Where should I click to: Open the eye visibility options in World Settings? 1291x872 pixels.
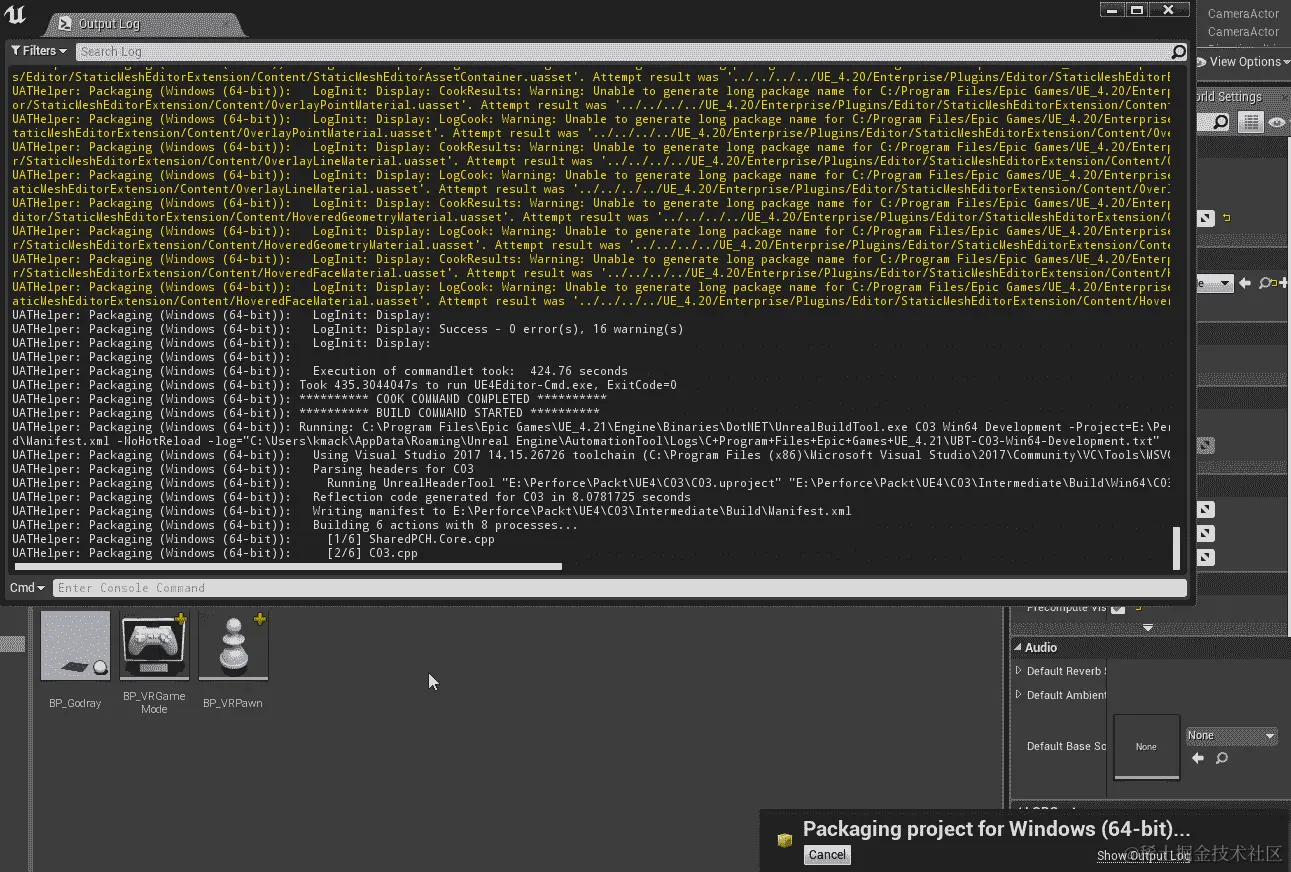[x=1277, y=122]
